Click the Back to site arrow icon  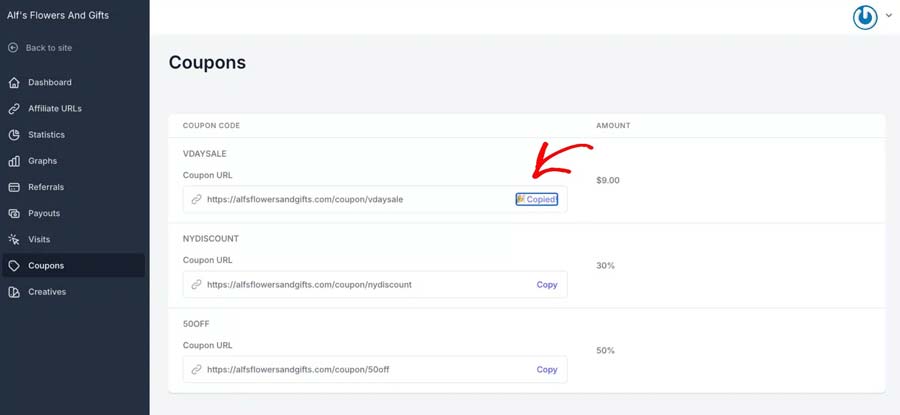click(13, 48)
